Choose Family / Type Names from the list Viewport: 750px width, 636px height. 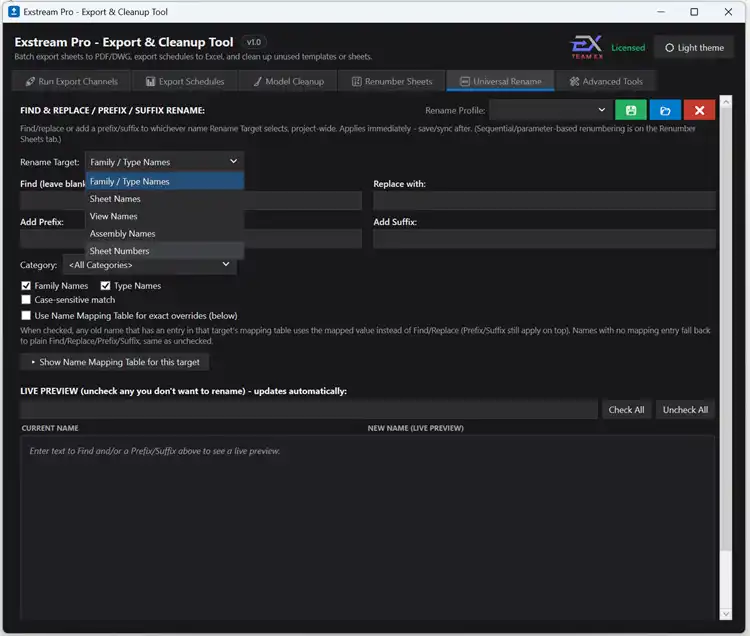pyautogui.click(x=165, y=181)
